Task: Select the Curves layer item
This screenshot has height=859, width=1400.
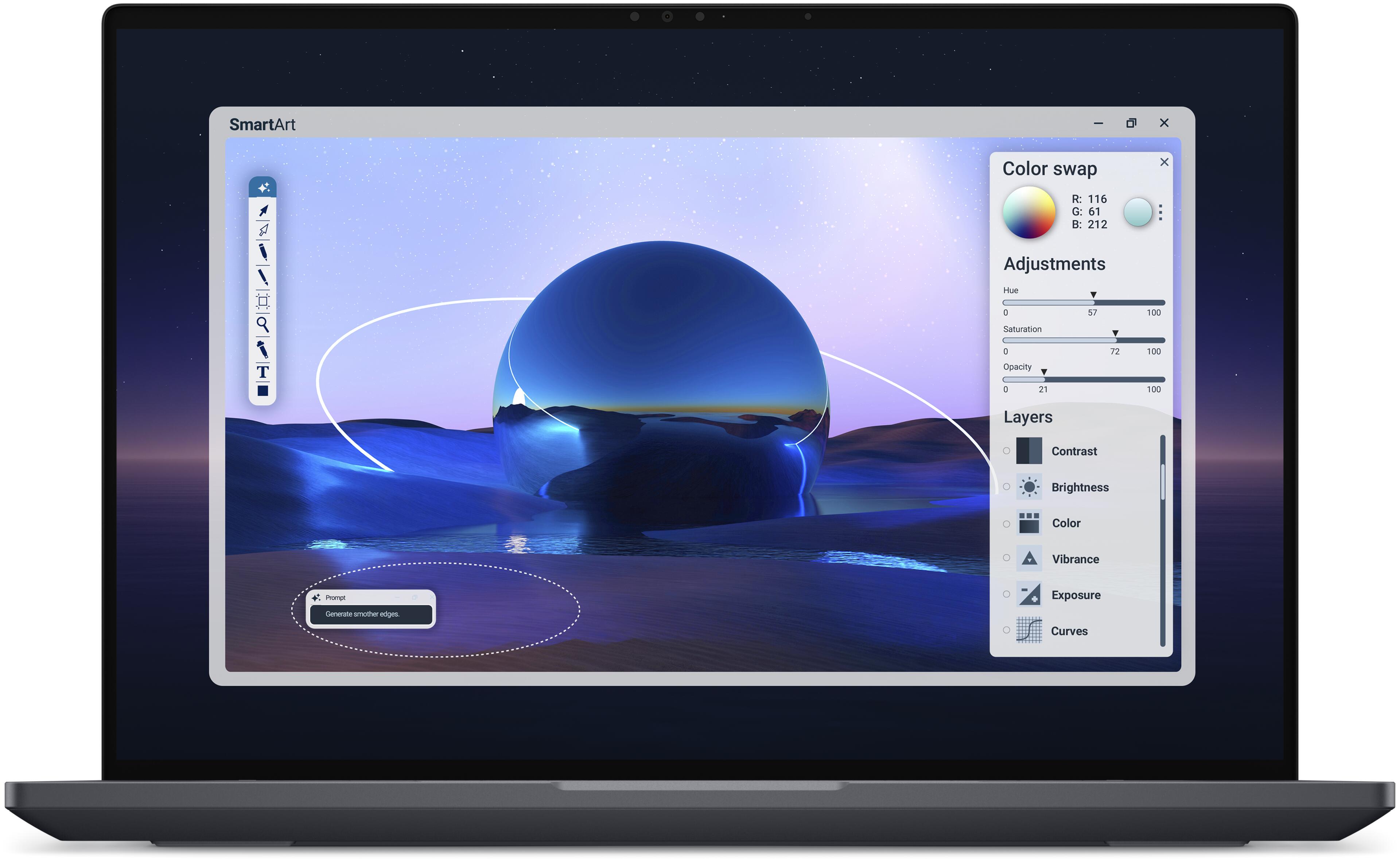Action: (x=1069, y=630)
